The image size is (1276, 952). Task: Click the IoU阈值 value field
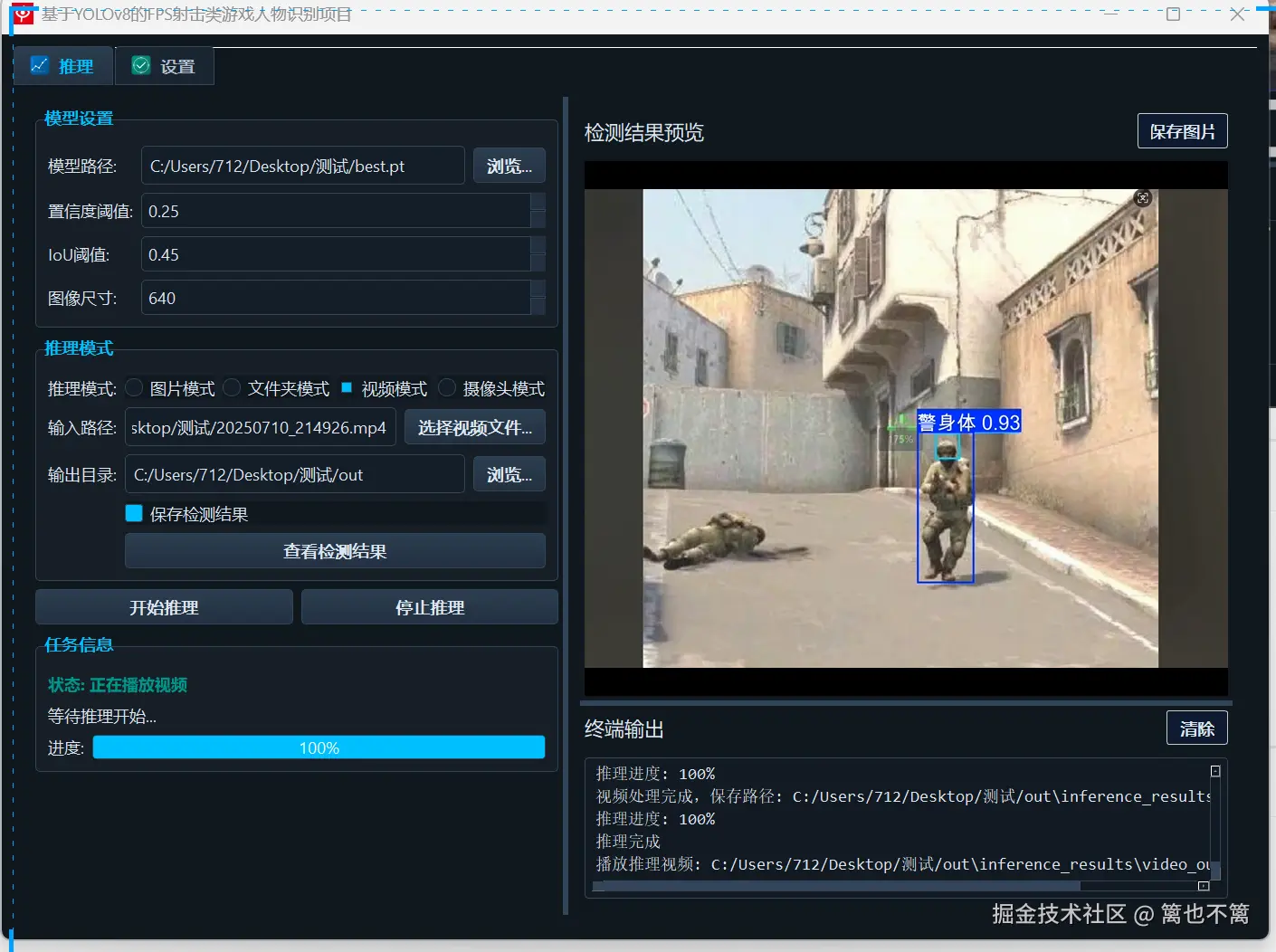point(336,254)
